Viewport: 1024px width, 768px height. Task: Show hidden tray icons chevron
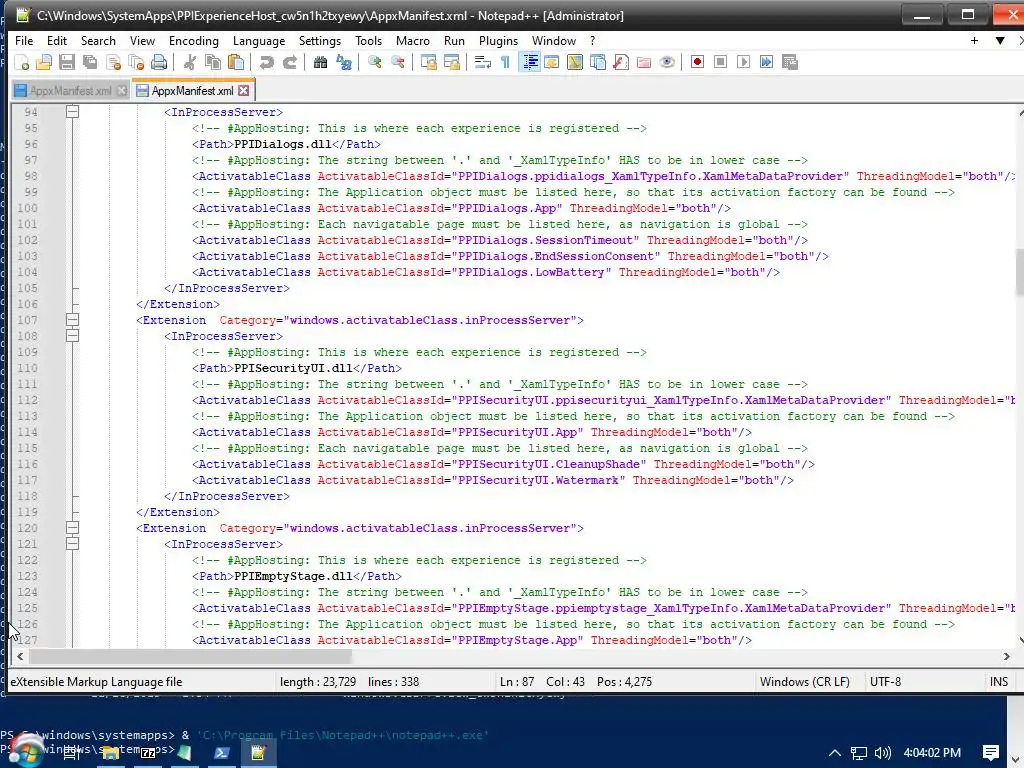[x=835, y=753]
